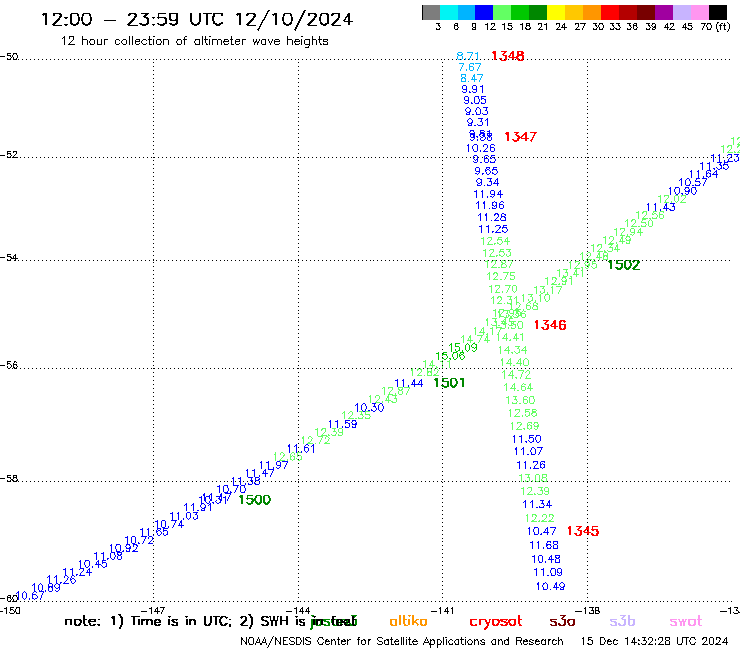This screenshot has height=650, width=740.
Task: Select the 's3a' satellite legend label
Action: point(562,621)
